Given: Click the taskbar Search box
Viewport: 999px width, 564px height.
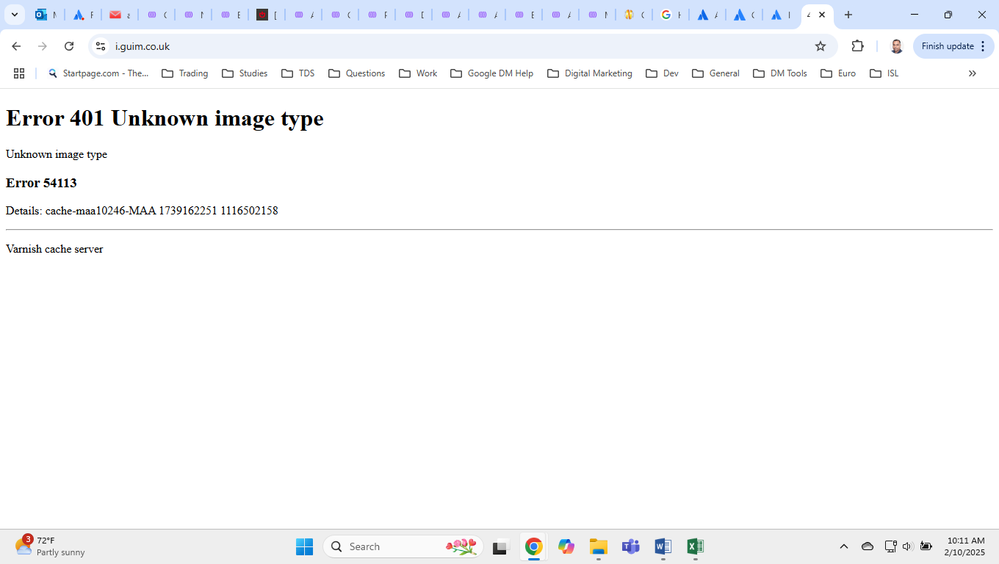Looking at the screenshot, I should 403,547.
